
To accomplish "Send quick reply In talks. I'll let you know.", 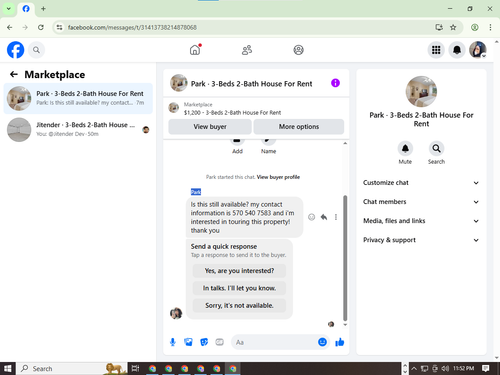I will 239,288.
